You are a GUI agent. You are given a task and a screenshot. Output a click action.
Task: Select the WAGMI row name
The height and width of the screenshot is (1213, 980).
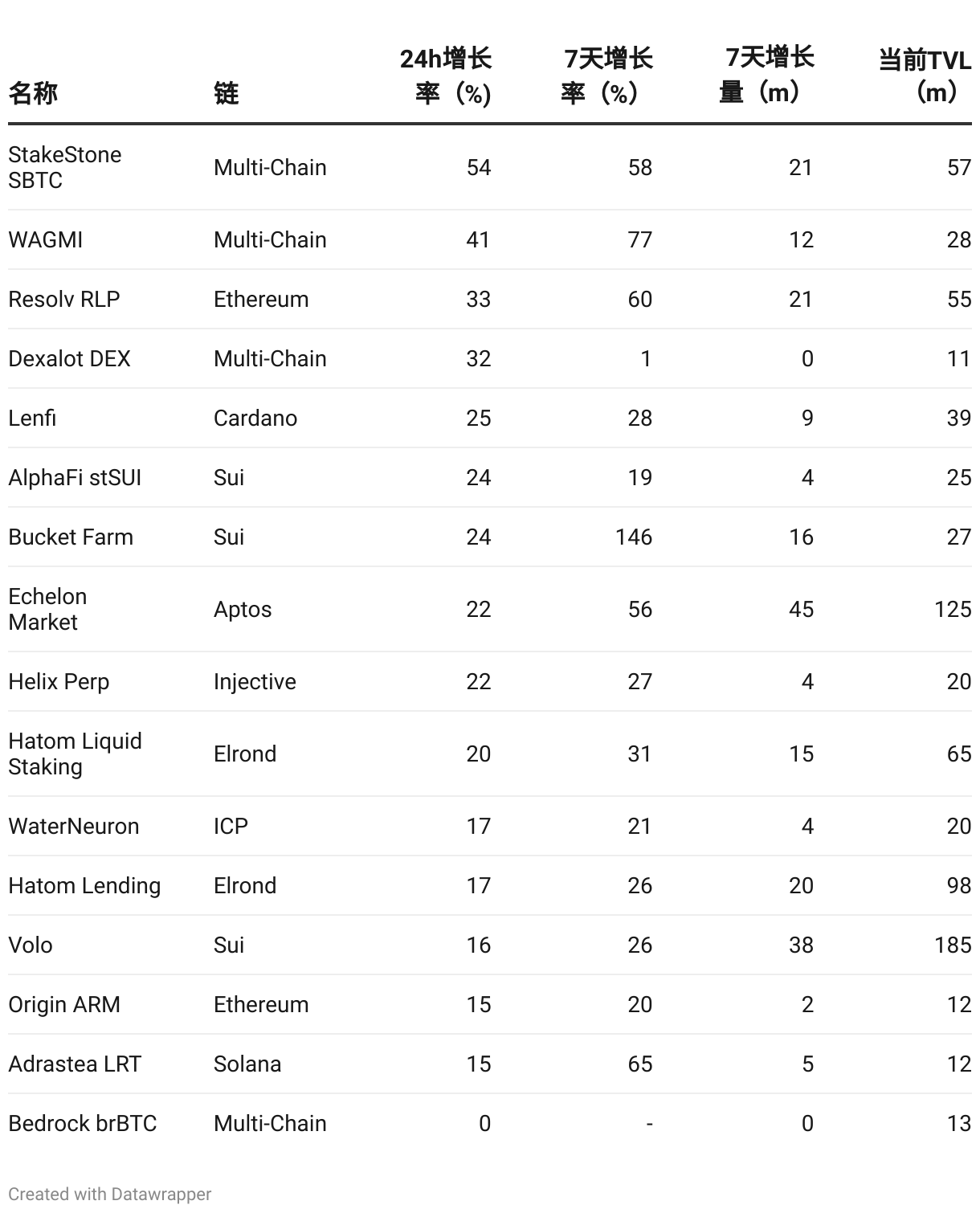[46, 239]
